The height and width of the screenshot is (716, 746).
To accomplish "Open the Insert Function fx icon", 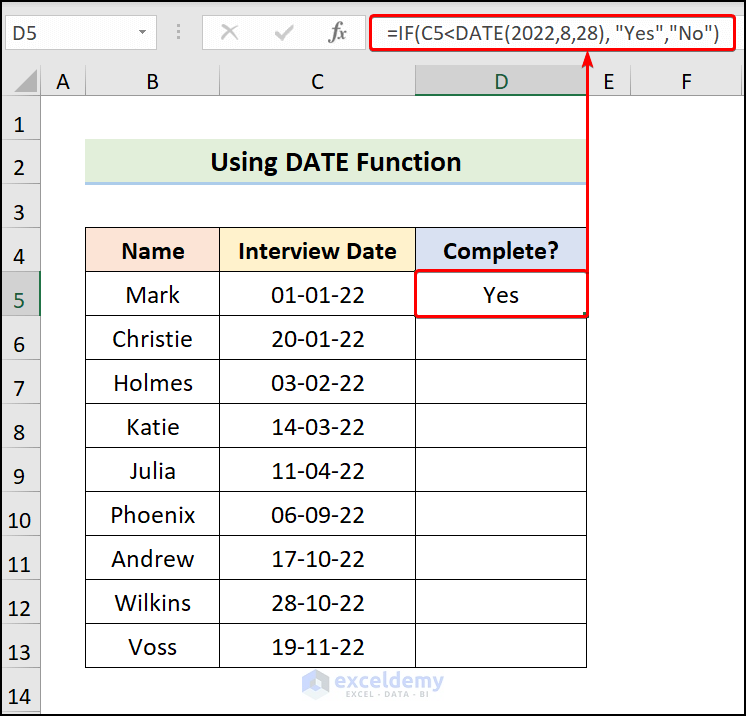I will point(337,33).
